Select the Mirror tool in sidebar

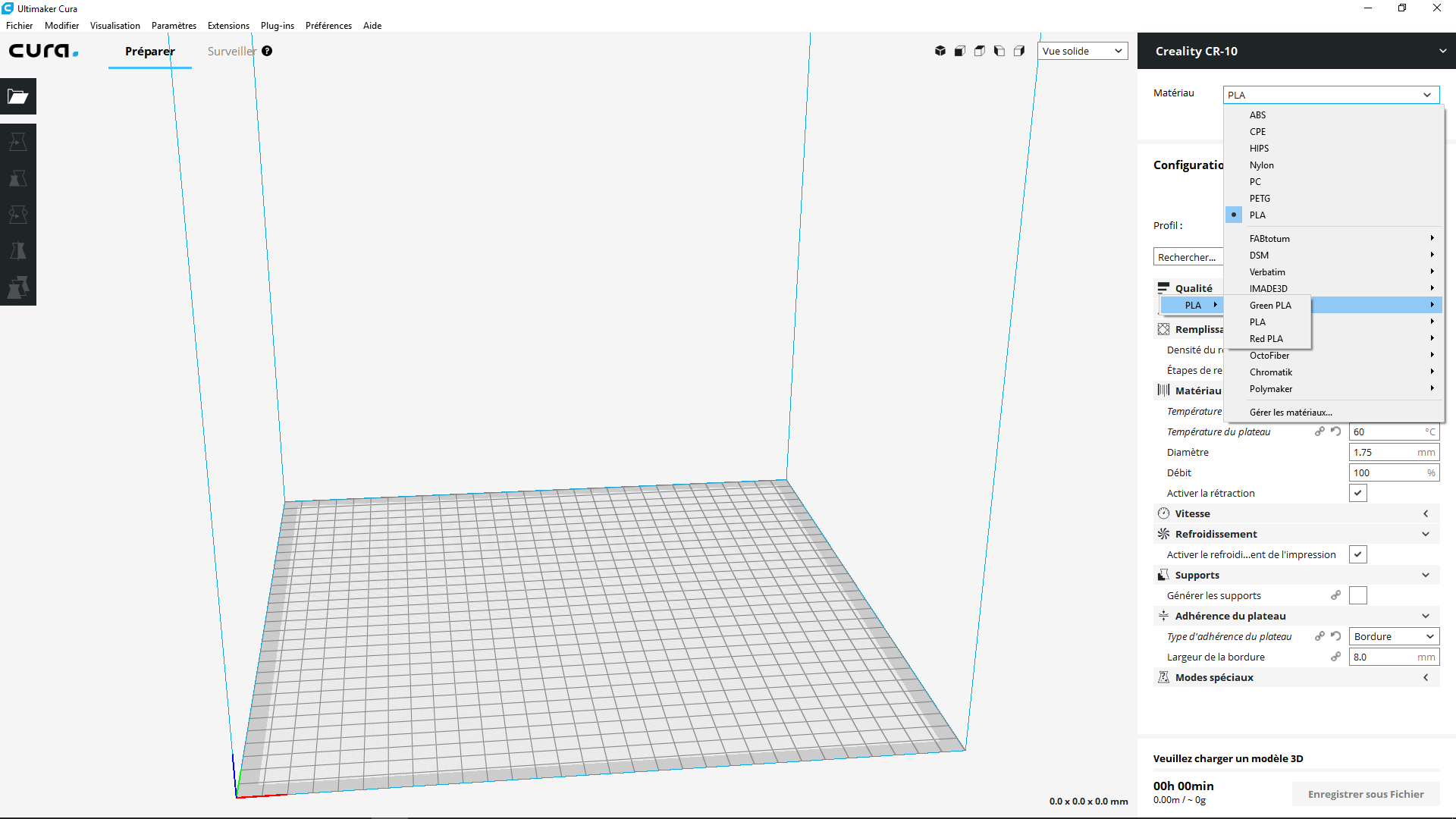[x=18, y=251]
